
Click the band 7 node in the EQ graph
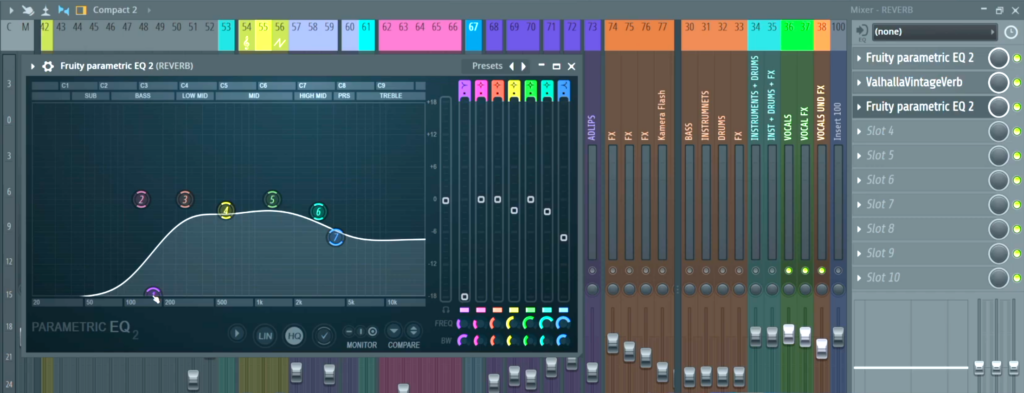[336, 238]
